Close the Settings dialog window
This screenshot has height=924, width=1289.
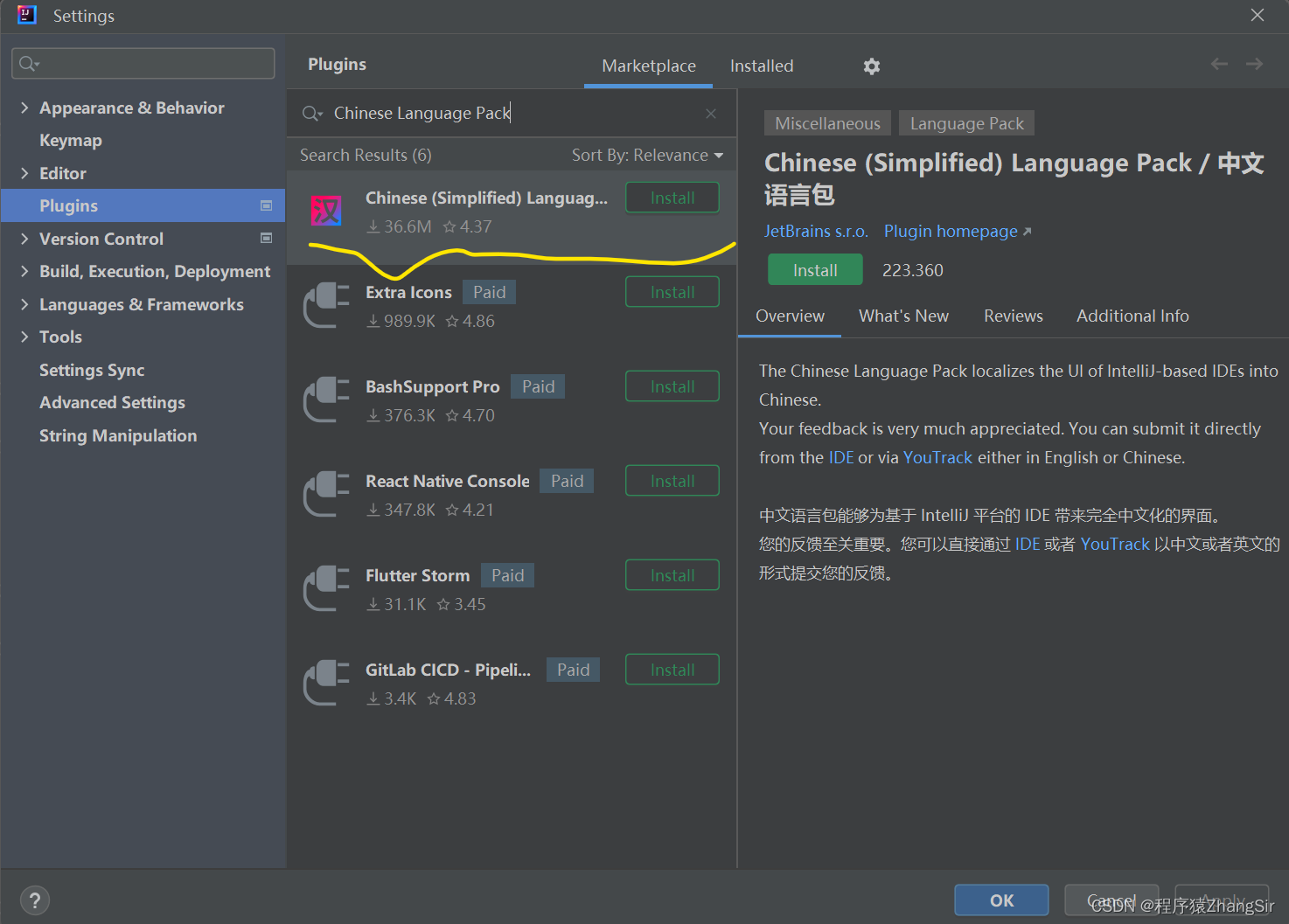(1258, 15)
